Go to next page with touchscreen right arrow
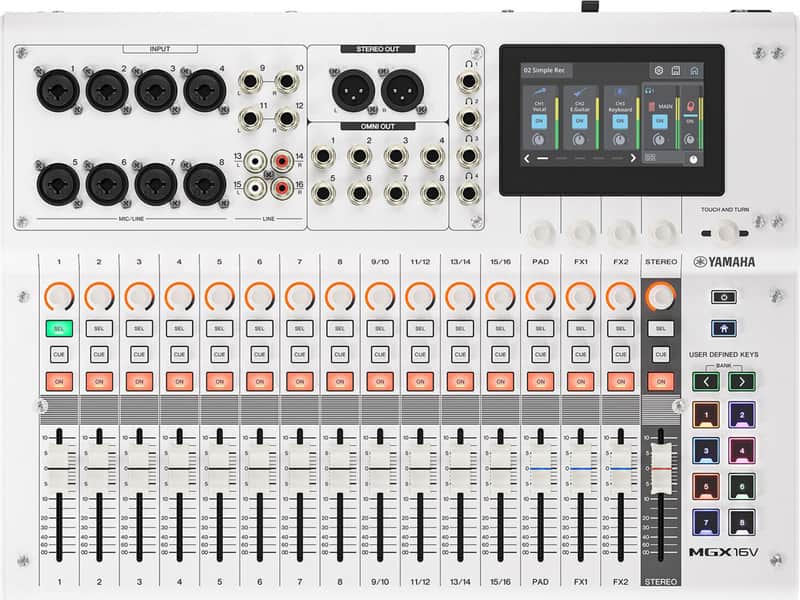 click(x=633, y=158)
